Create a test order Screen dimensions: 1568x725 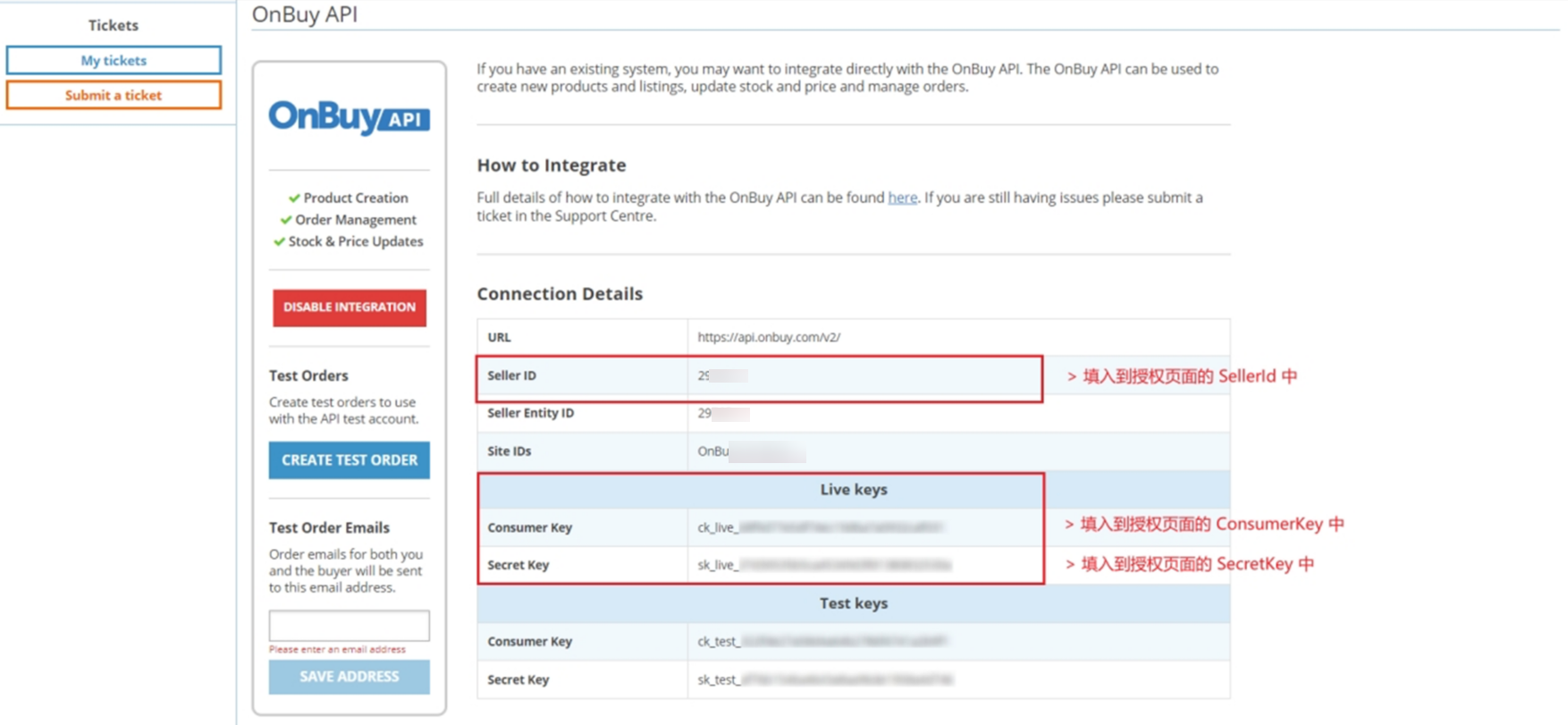pyautogui.click(x=350, y=459)
